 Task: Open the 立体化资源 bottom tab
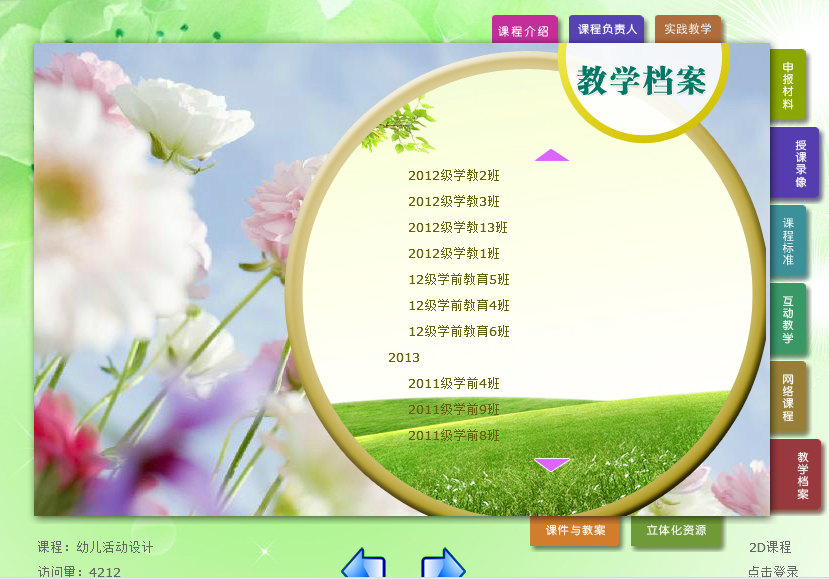pos(676,530)
